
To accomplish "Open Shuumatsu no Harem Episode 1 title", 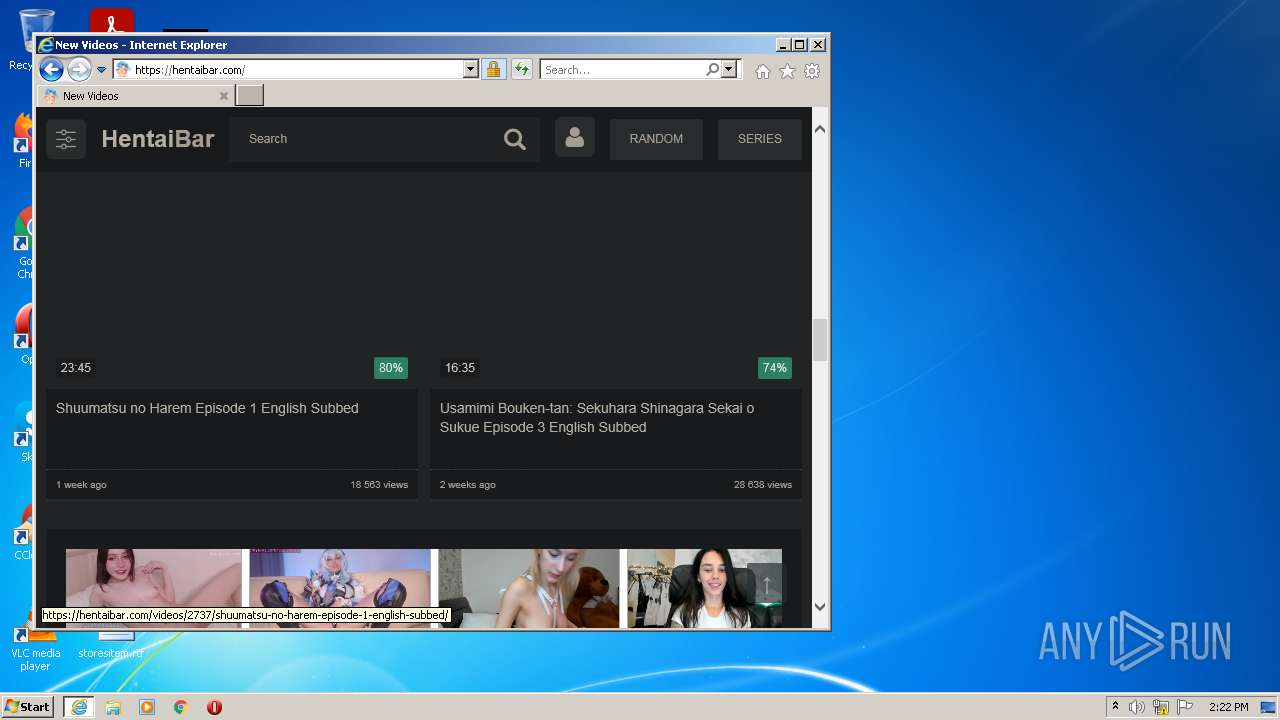I will coord(207,408).
